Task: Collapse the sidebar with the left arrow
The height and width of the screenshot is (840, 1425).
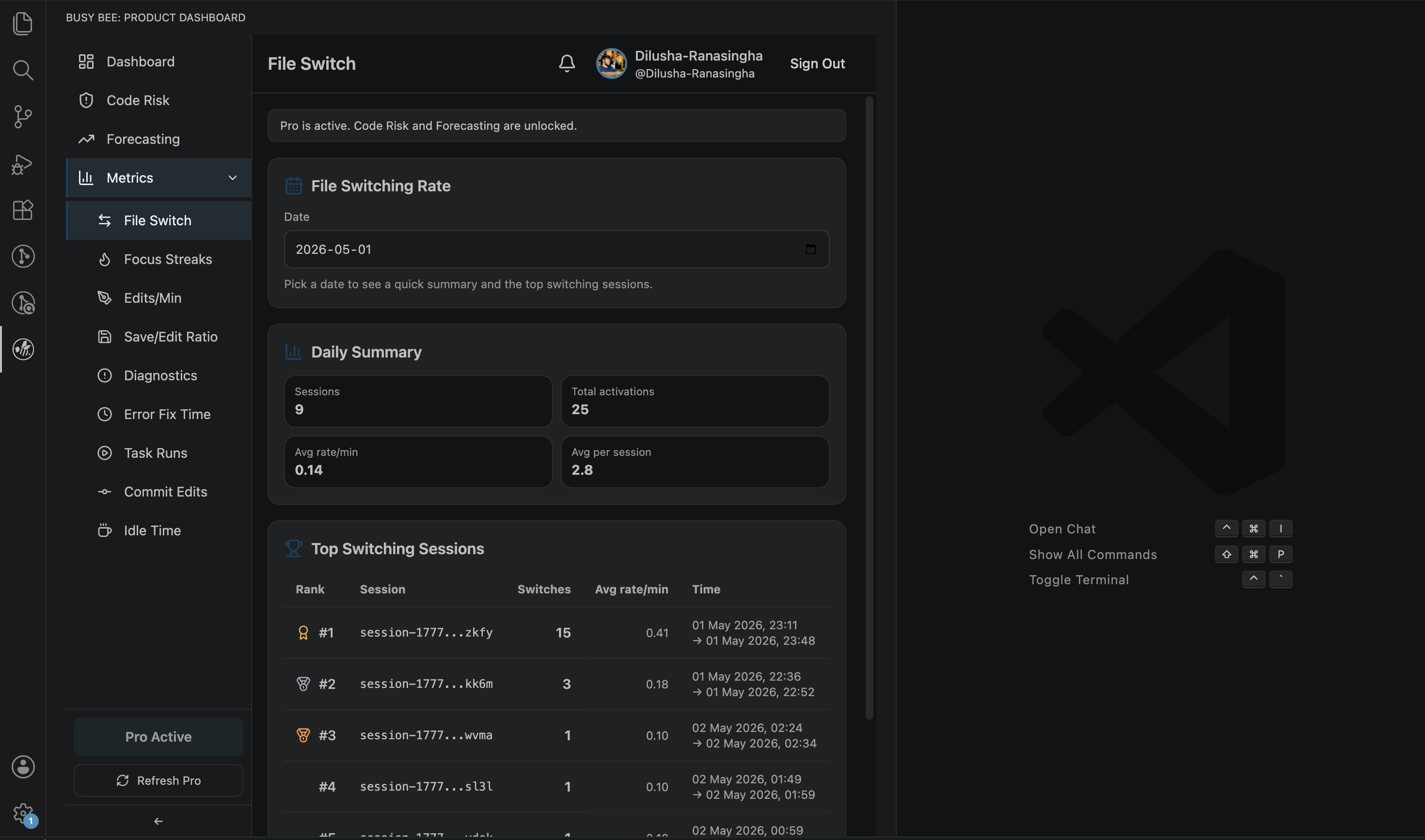Action: point(158,821)
